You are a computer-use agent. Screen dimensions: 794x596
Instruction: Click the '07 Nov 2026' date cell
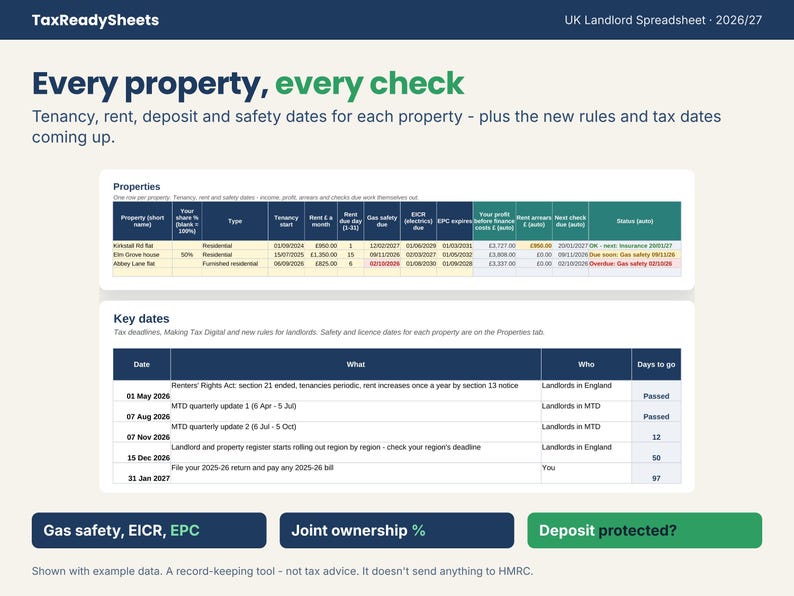[142, 432]
